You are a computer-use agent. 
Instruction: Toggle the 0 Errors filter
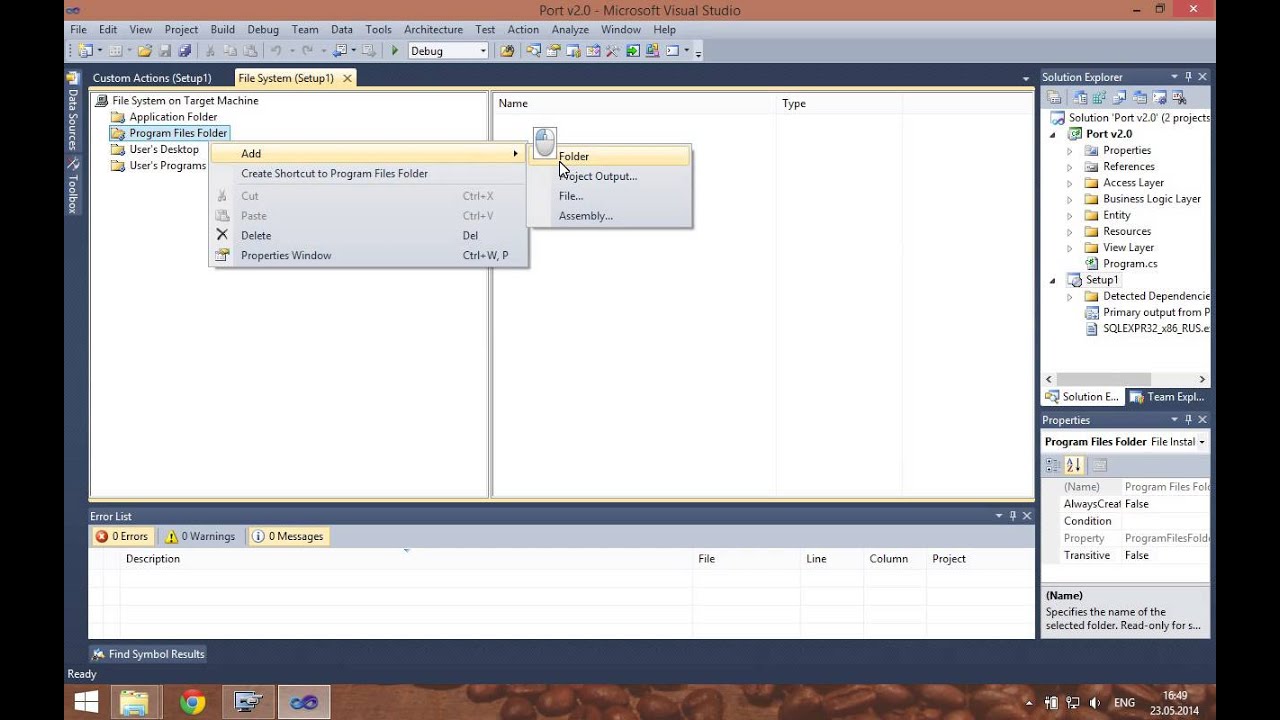pyautogui.click(x=122, y=536)
